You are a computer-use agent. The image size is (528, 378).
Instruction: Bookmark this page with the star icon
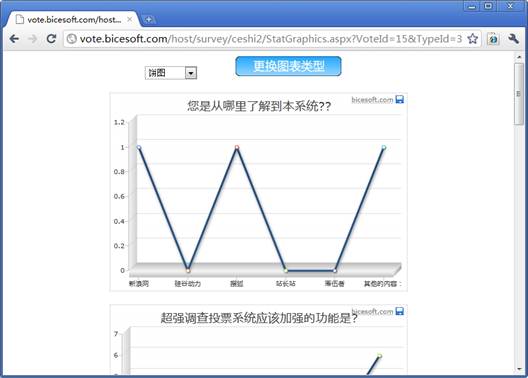[472, 39]
